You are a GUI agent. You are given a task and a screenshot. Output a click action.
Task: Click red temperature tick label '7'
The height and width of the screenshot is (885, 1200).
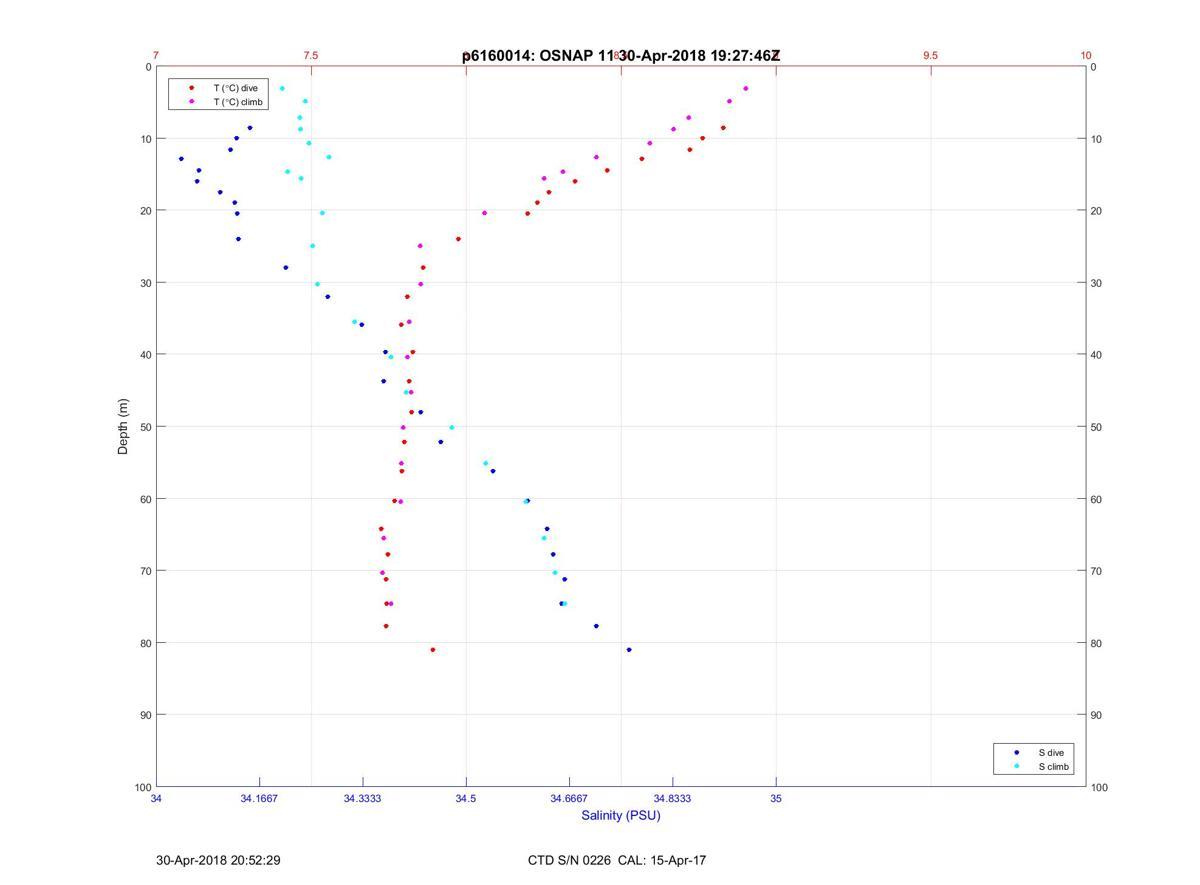pos(156,55)
